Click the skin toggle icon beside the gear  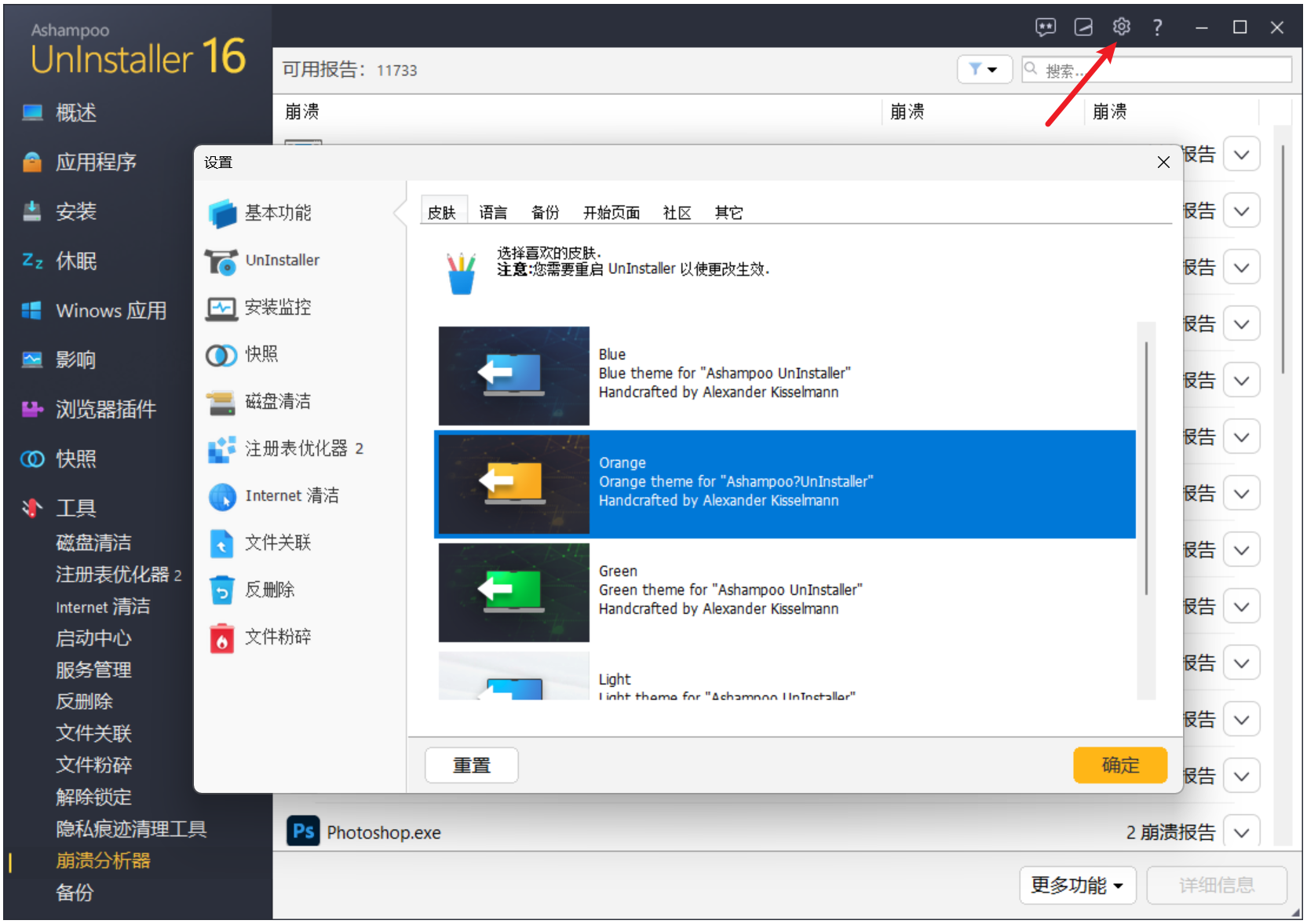point(1083,27)
